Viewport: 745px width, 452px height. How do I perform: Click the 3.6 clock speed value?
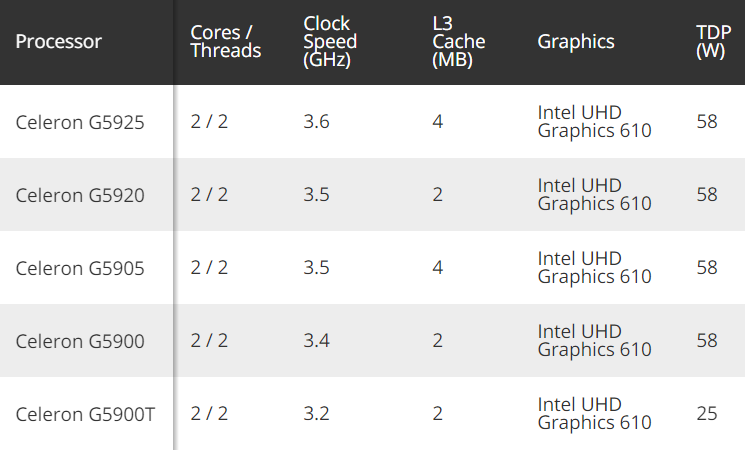coord(316,122)
